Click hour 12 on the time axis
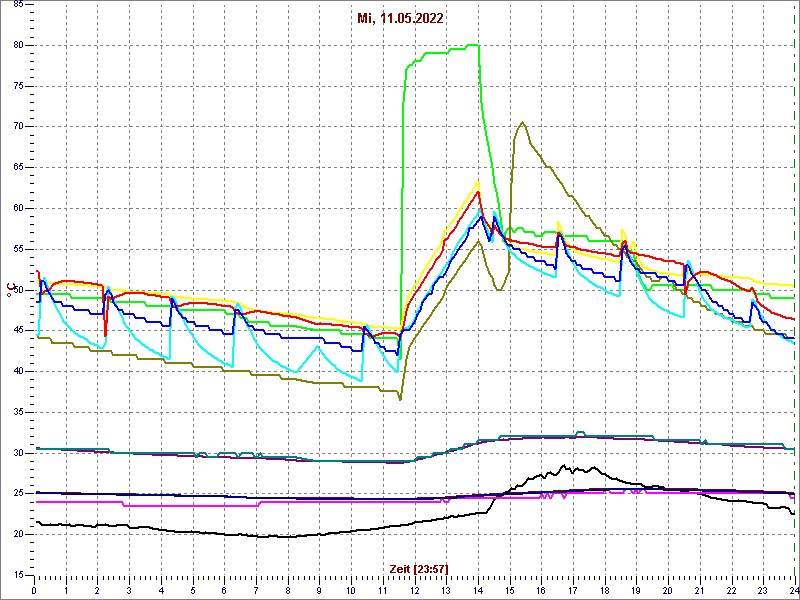Image resolution: width=800 pixels, height=600 pixels. (414, 591)
